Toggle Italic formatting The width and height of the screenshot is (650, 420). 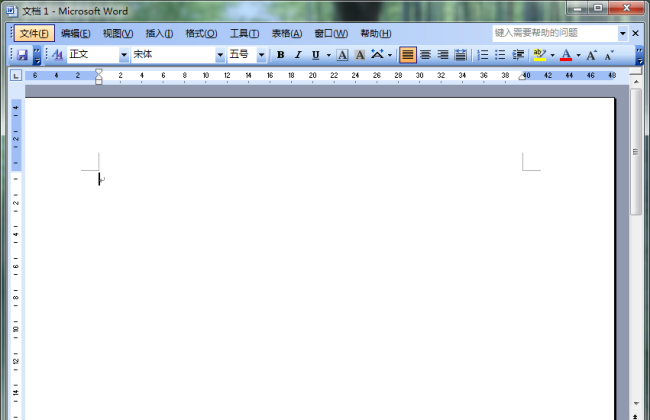[x=298, y=55]
